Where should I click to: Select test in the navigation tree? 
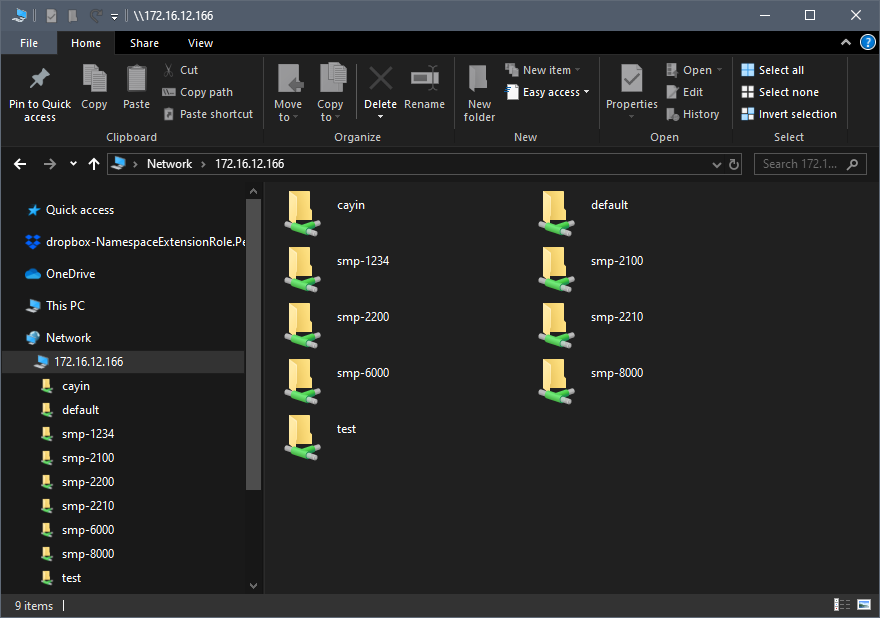(62, 578)
